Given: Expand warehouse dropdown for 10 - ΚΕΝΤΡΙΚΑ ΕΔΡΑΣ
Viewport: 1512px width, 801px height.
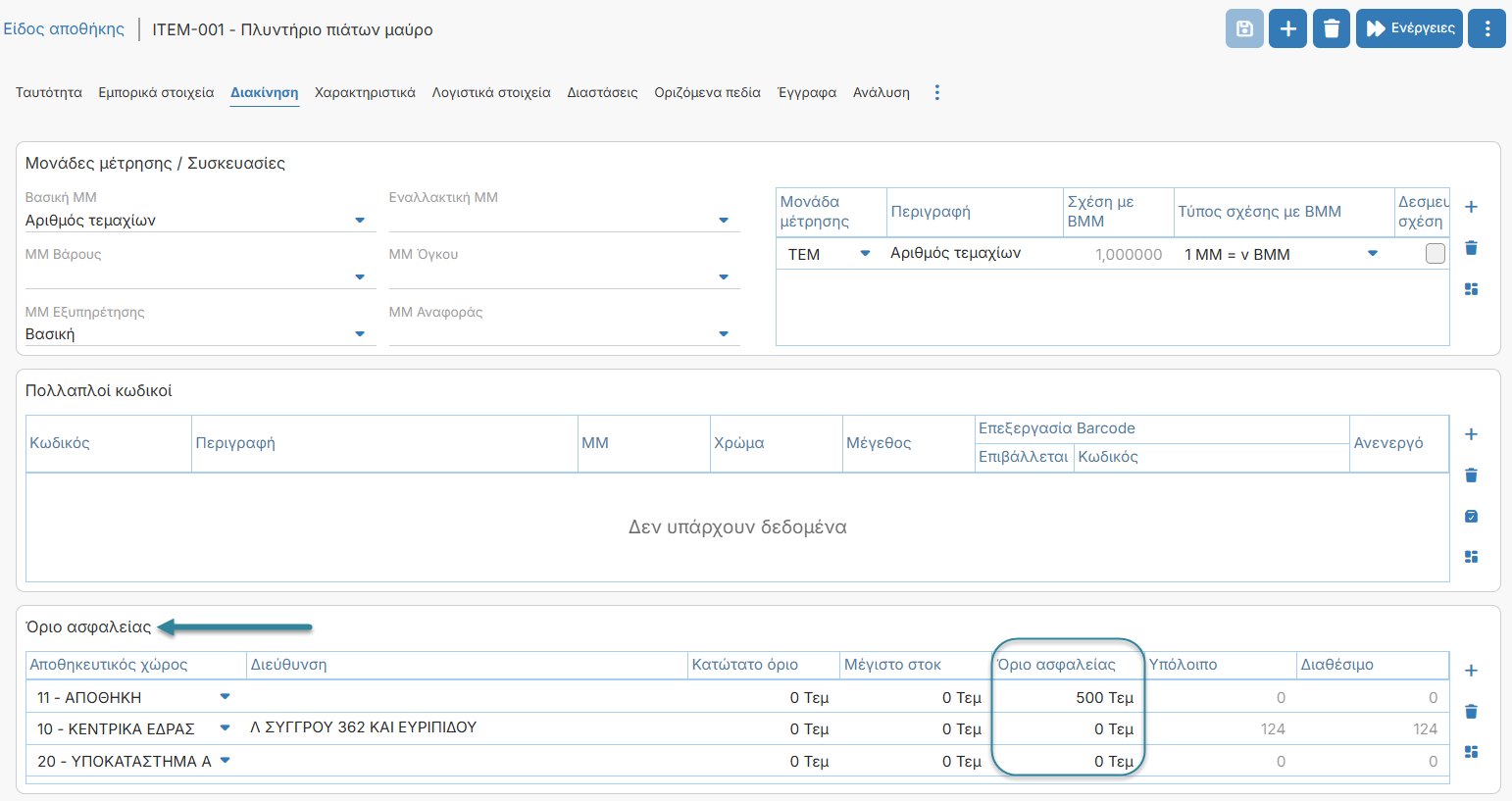Looking at the screenshot, I should pos(225,728).
